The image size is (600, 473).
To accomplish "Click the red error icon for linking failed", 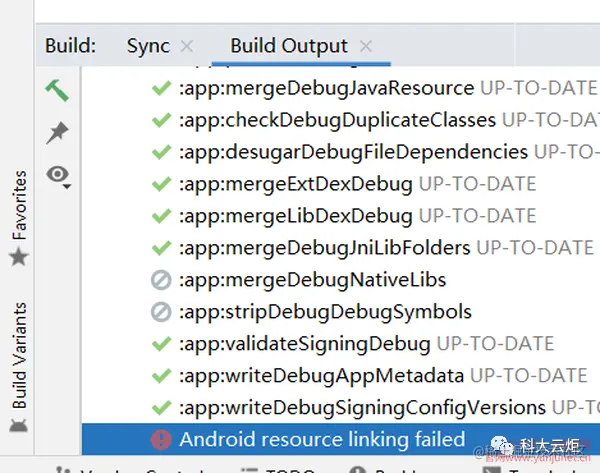I will click(161, 439).
